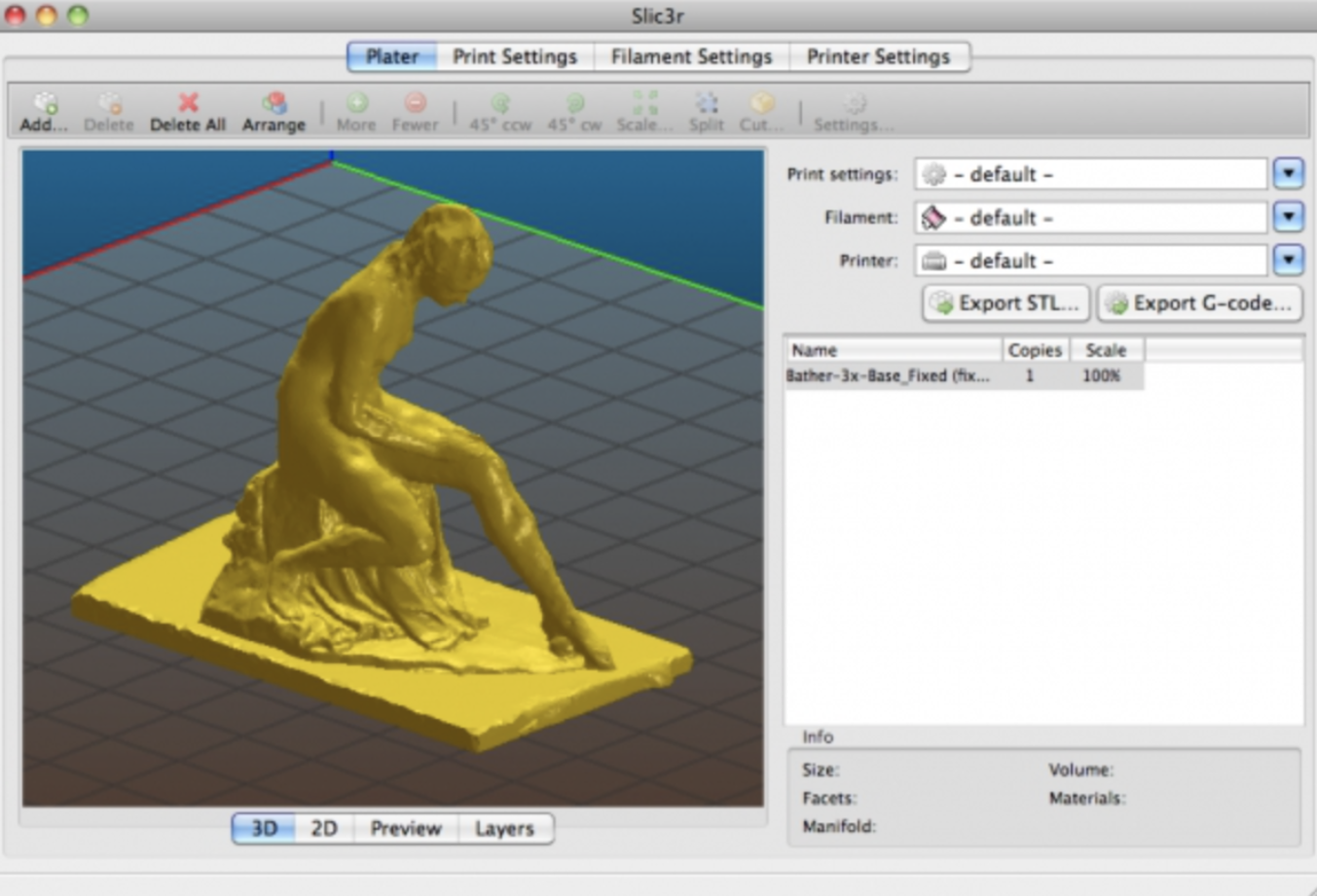Viewport: 1317px width, 896px height.
Task: Click the Copies column header
Action: [1036, 350]
